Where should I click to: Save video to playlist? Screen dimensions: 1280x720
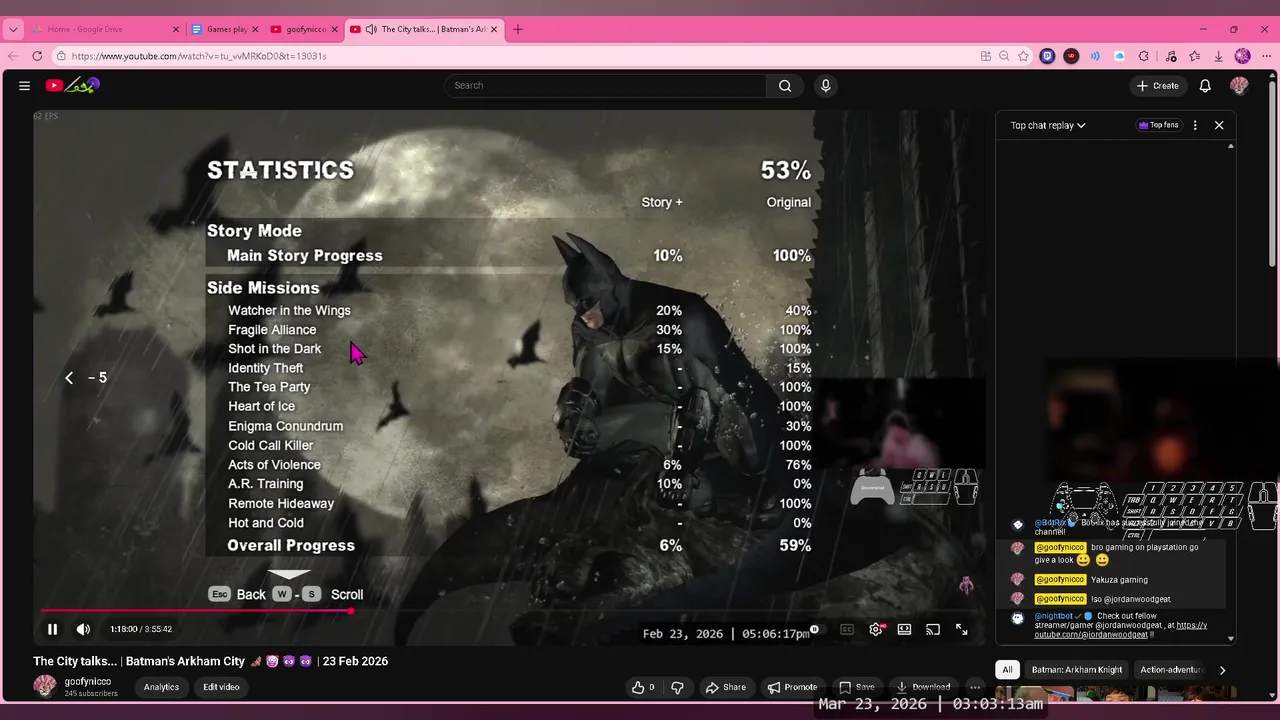click(857, 687)
